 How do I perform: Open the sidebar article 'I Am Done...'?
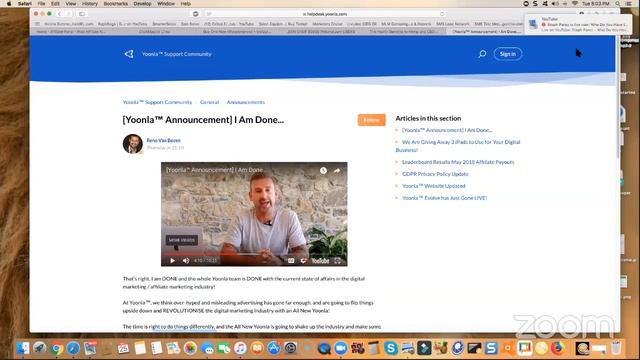click(447, 130)
